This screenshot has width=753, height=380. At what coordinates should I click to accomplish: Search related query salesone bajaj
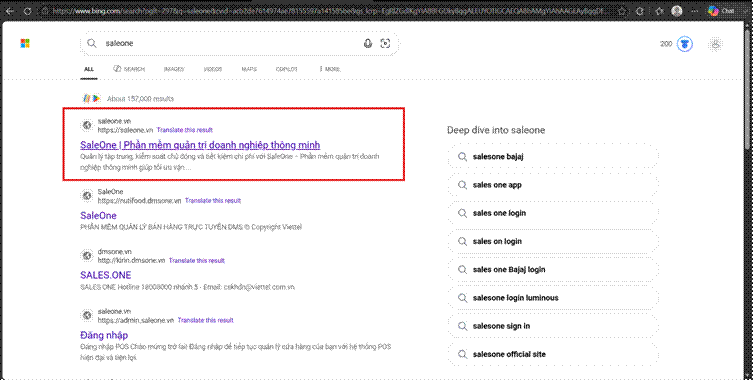coord(552,157)
